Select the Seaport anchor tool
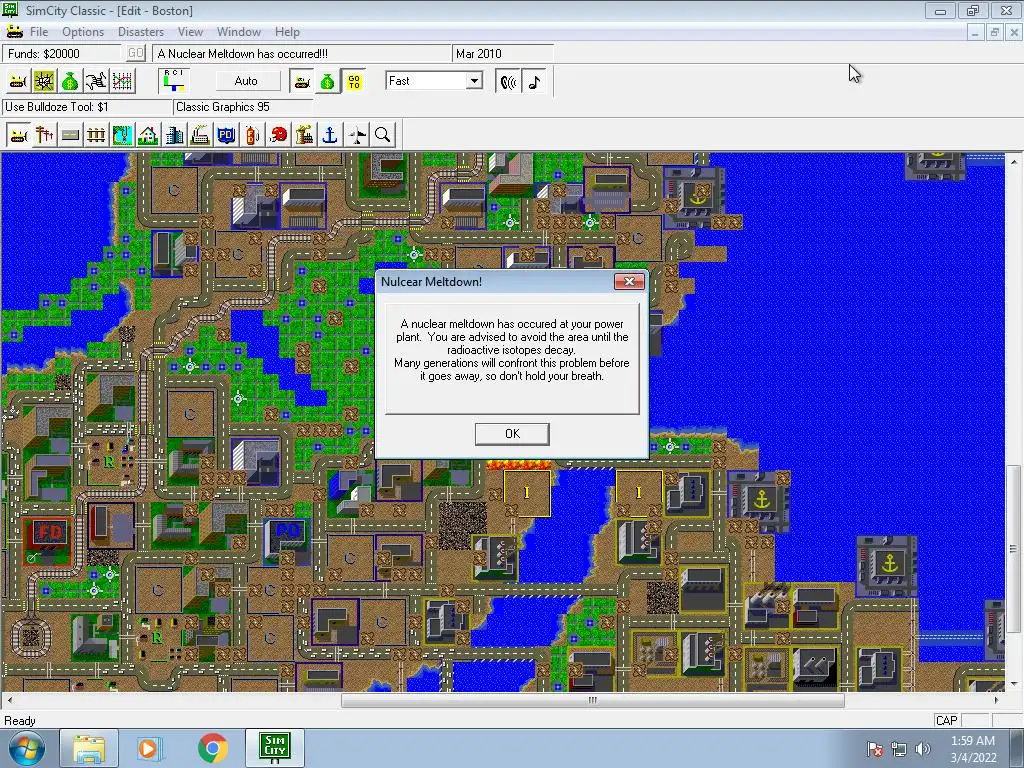The image size is (1024, 768). pos(330,135)
